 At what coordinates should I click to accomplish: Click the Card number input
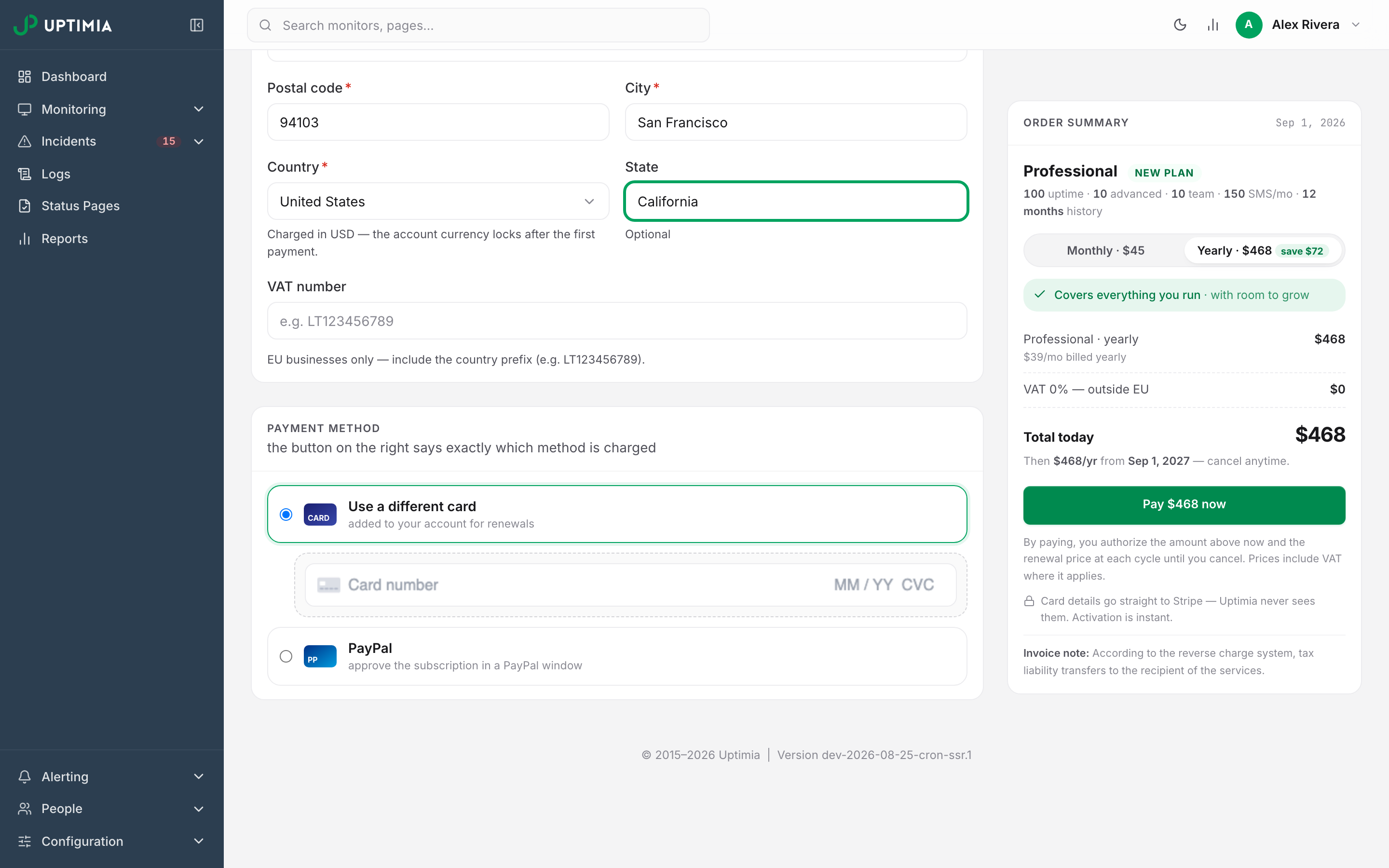(393, 585)
